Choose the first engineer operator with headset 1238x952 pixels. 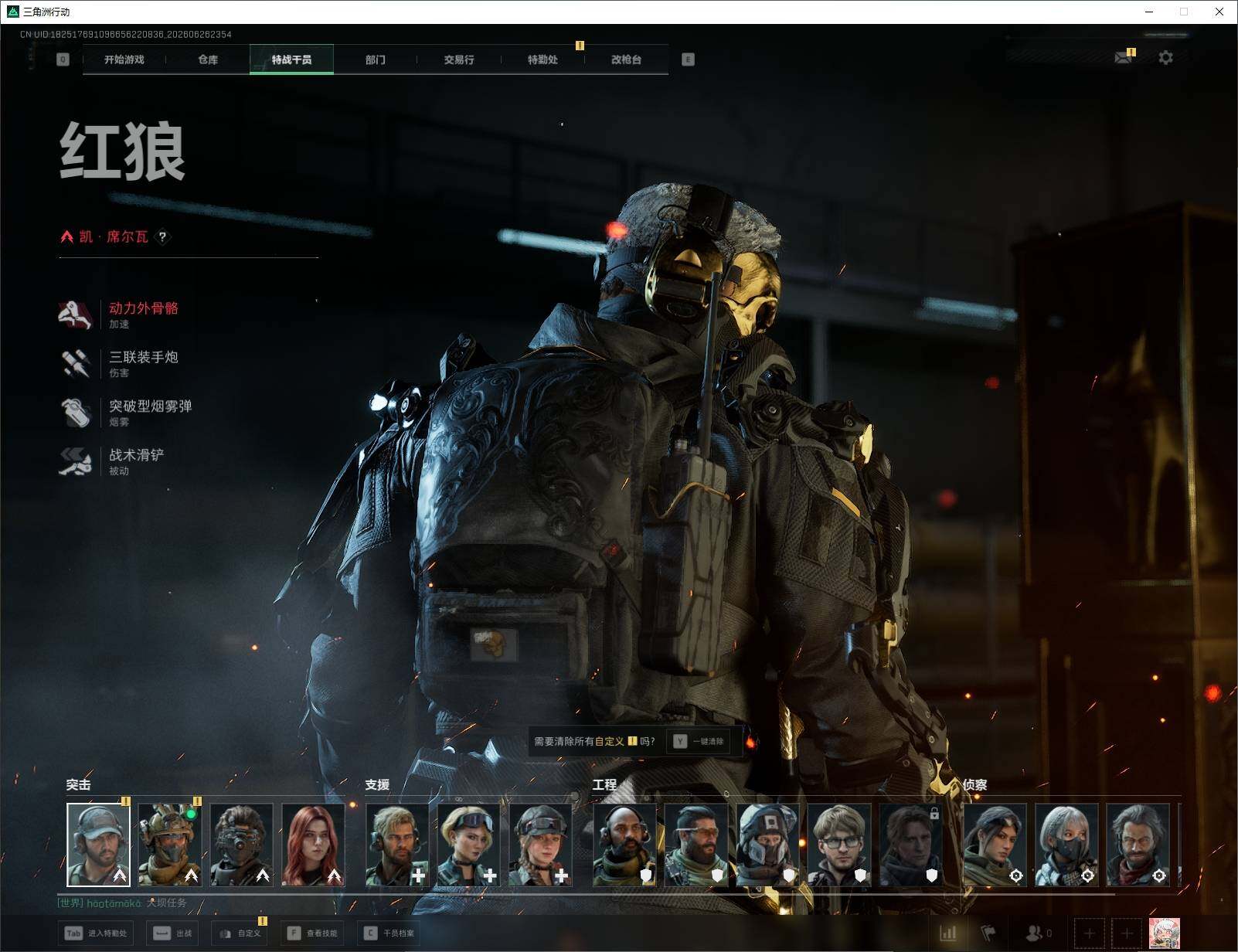click(624, 845)
